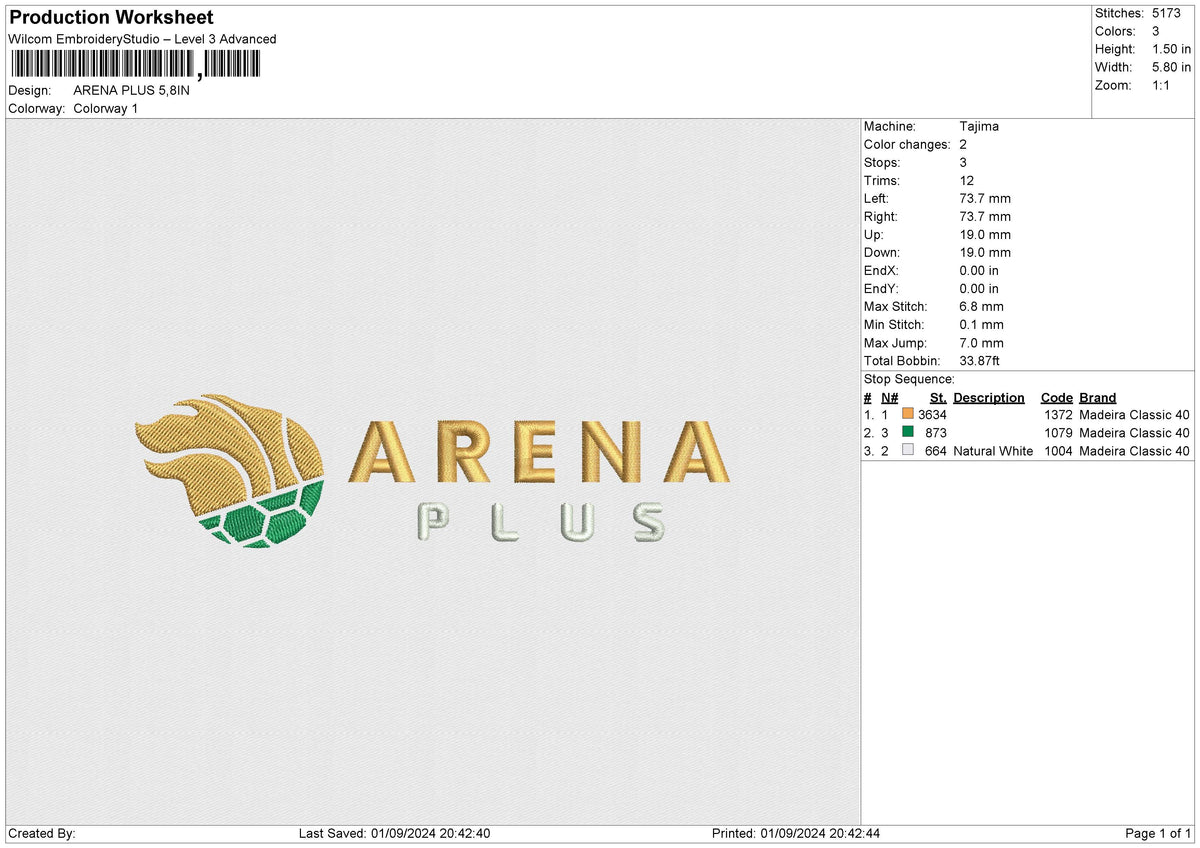Viewport: 1200px width, 848px height.
Task: Click the Machine: label
Action: click(889, 126)
